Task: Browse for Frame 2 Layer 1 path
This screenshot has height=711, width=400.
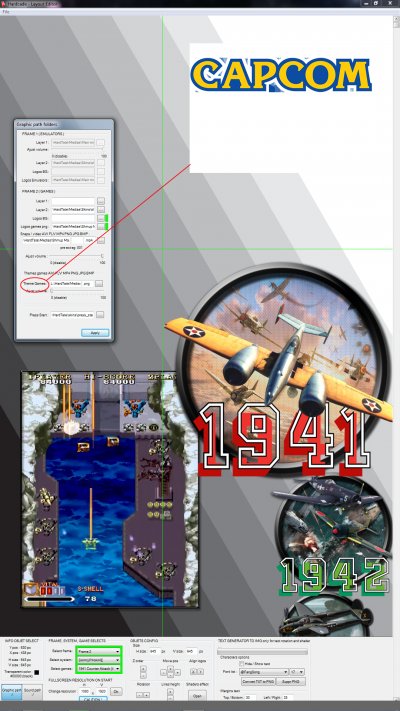Action: pos(101,201)
